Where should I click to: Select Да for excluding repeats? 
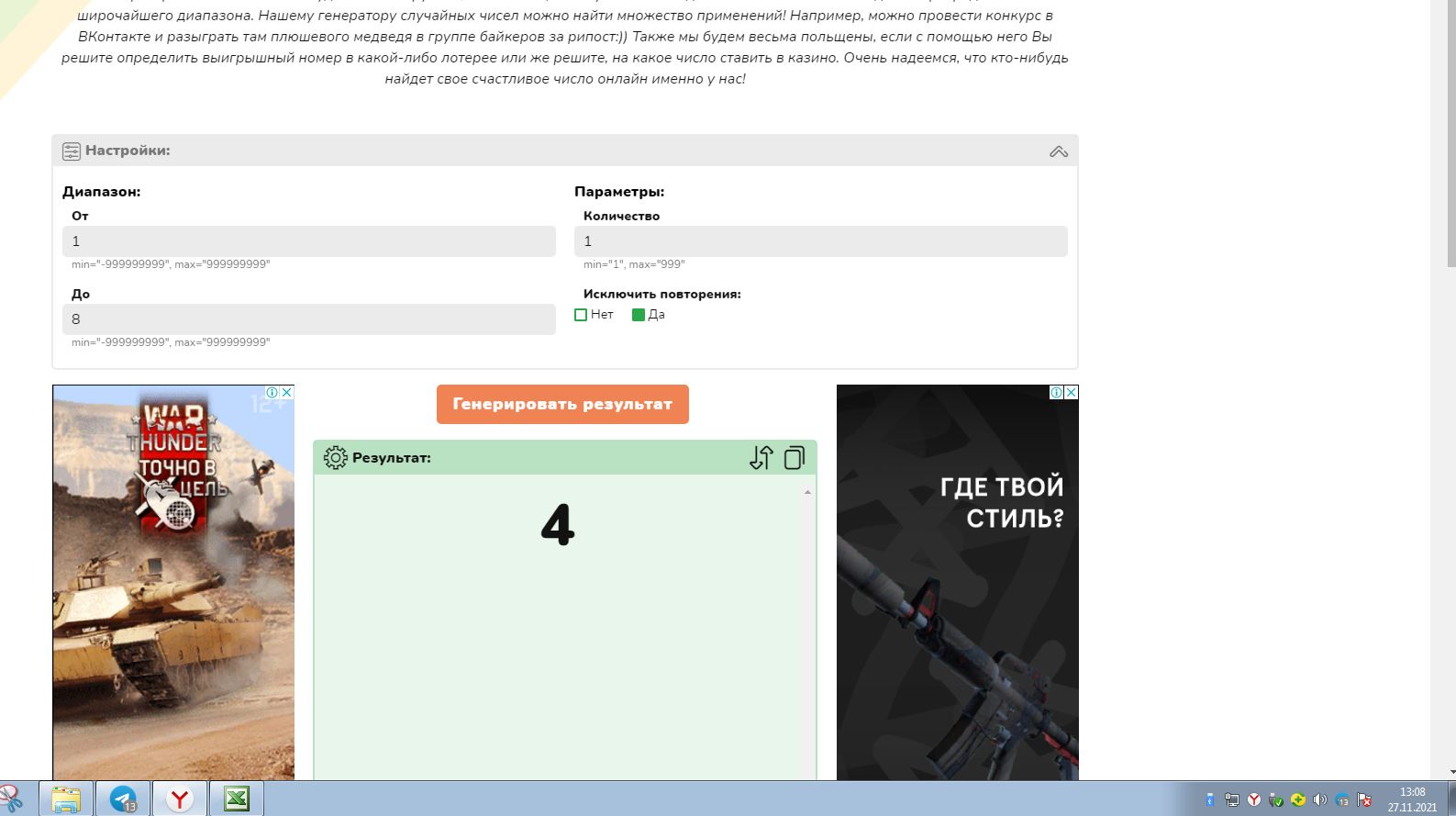[x=639, y=315]
